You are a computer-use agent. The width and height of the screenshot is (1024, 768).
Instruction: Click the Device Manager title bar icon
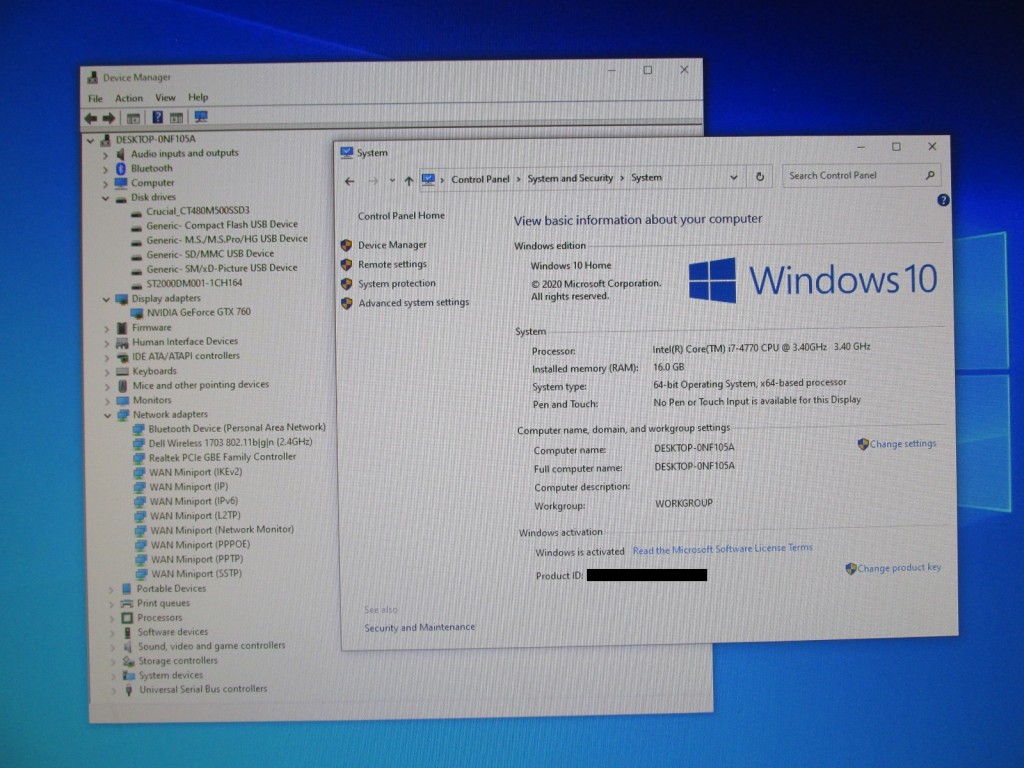coord(93,78)
